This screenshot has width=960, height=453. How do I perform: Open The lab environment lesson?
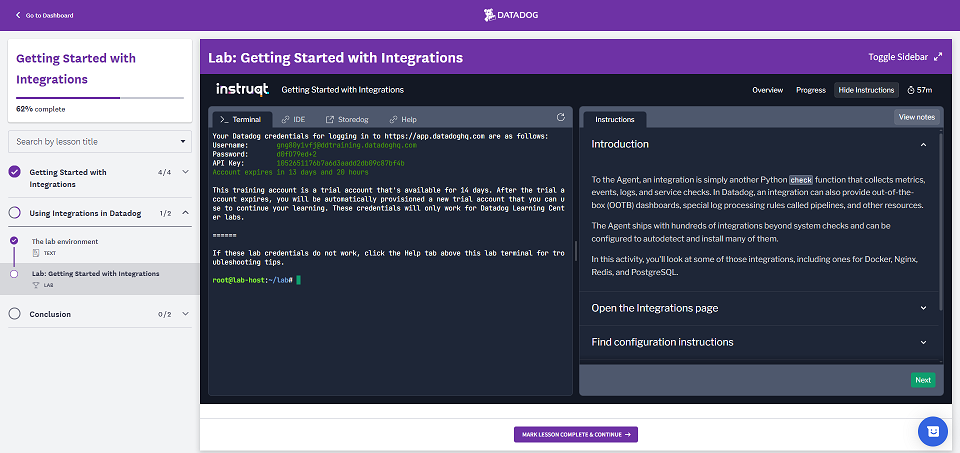[x=65, y=241]
